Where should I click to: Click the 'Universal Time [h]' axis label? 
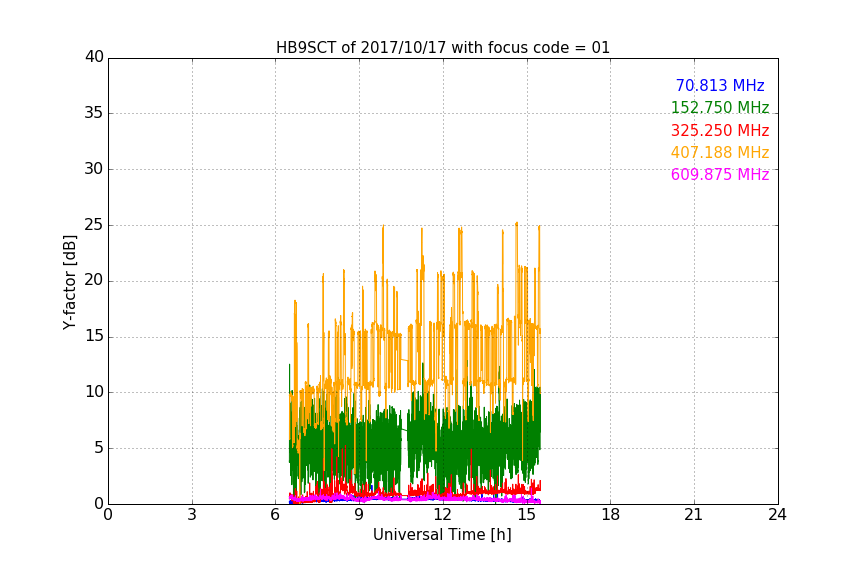click(x=442, y=535)
